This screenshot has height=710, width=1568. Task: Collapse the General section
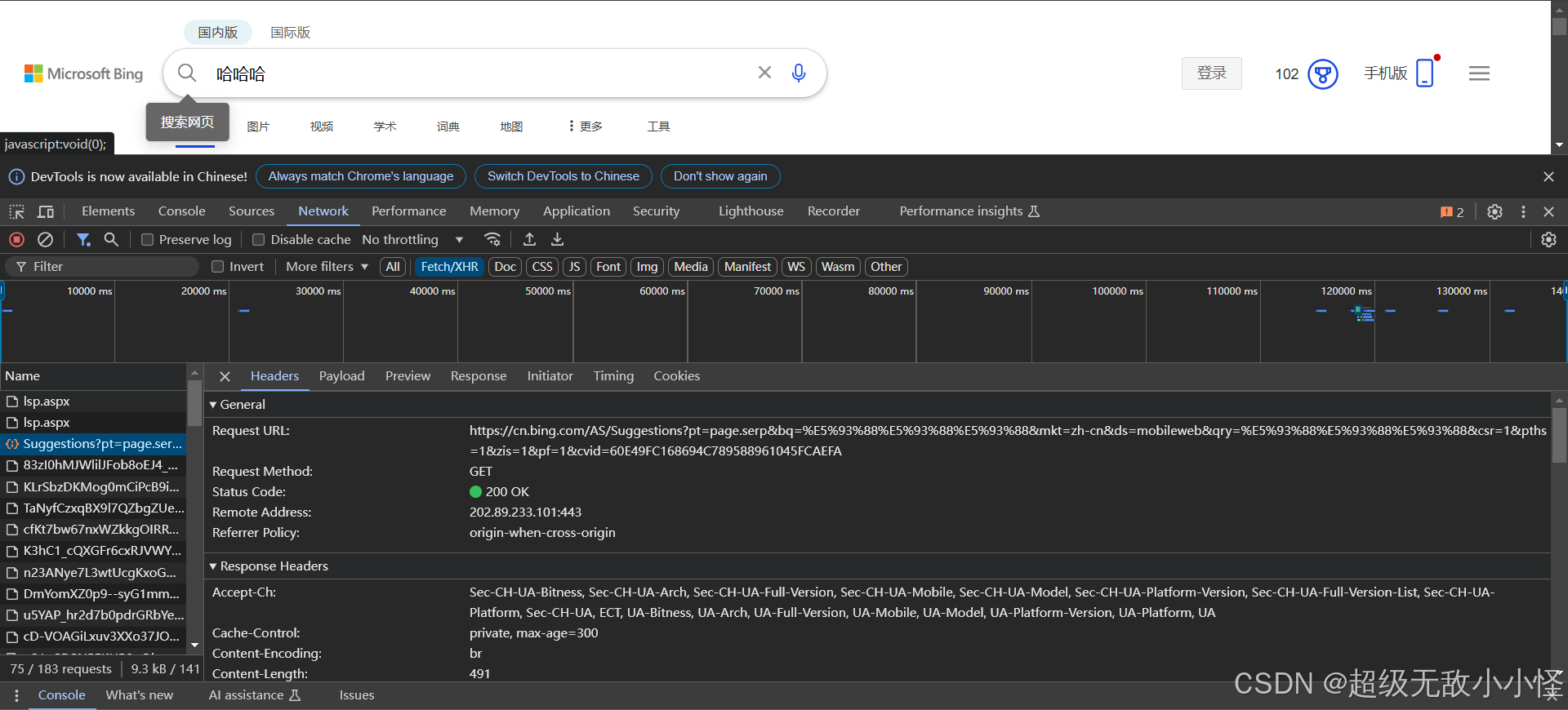point(238,405)
